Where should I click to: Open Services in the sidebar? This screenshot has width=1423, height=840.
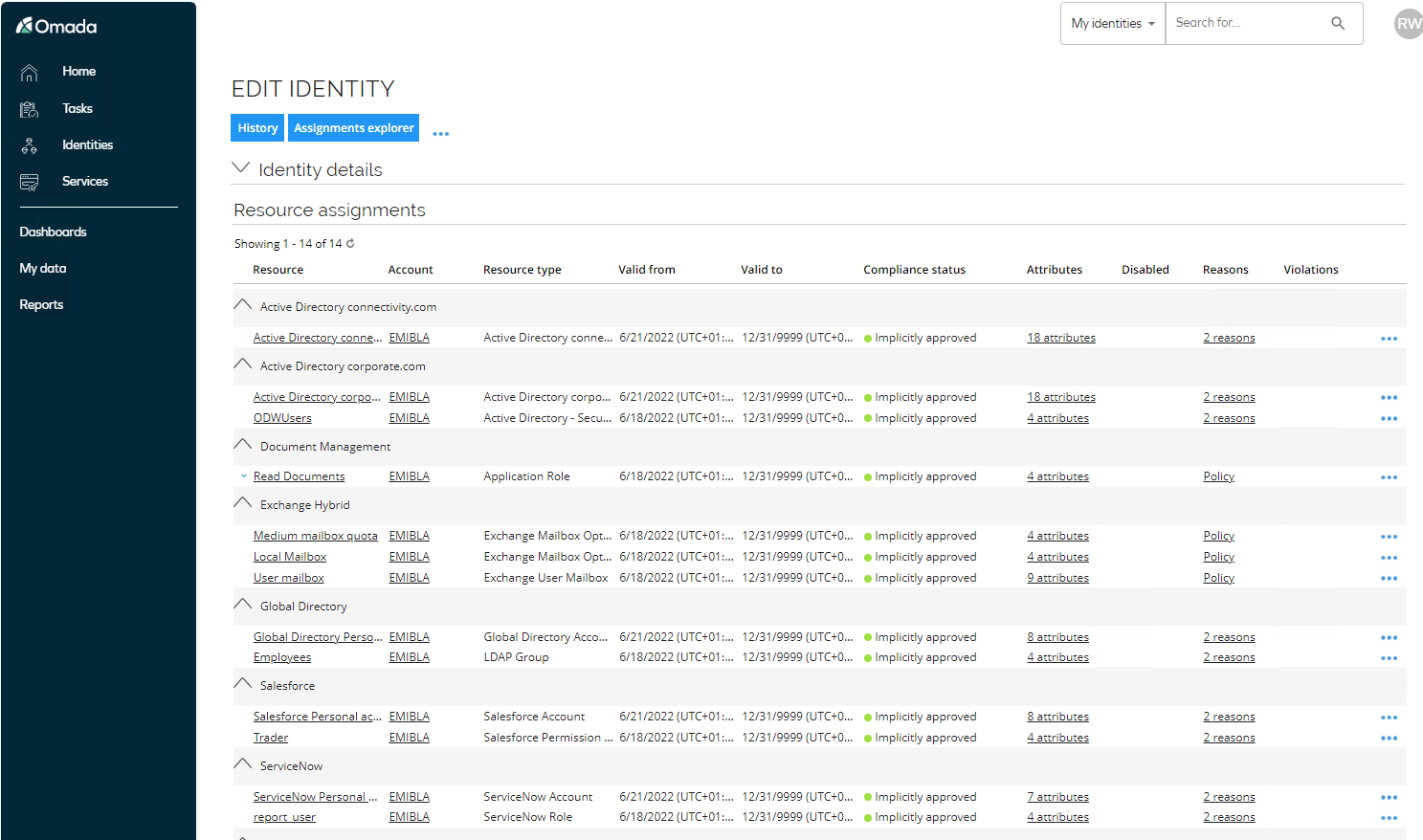(85, 182)
